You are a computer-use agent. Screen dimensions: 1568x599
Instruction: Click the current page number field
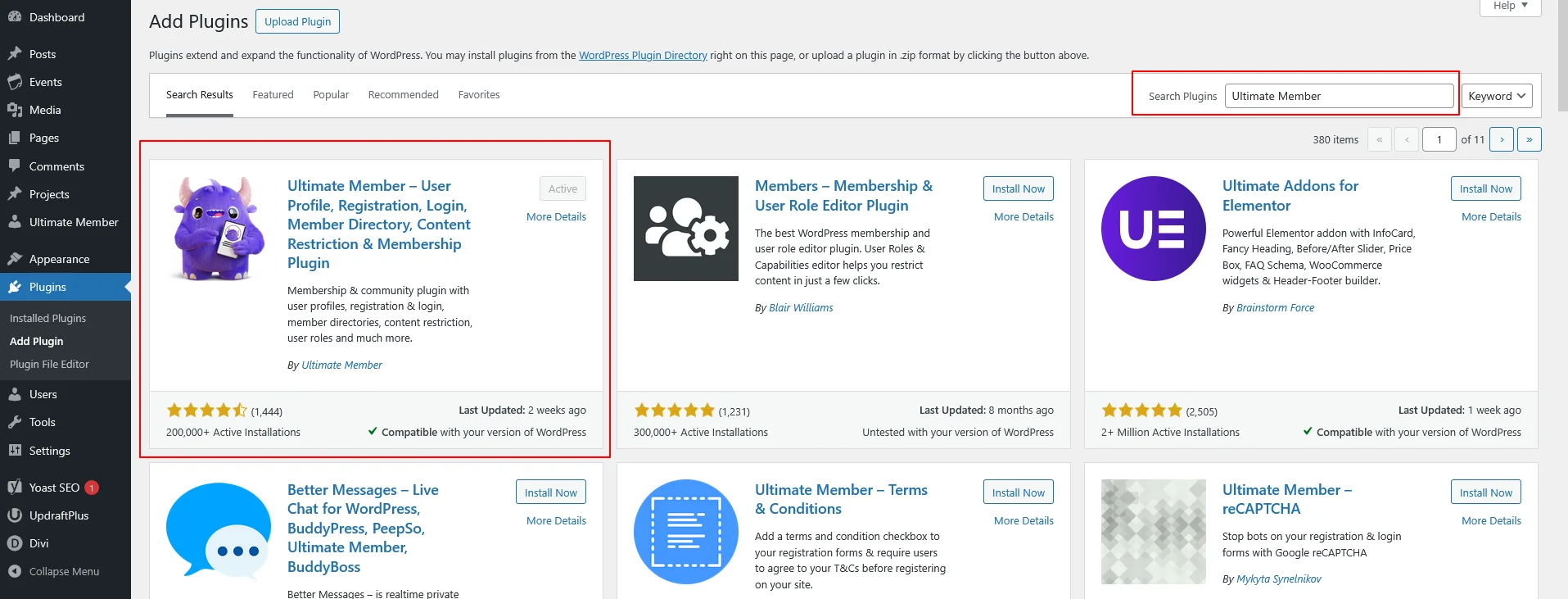click(x=1439, y=139)
